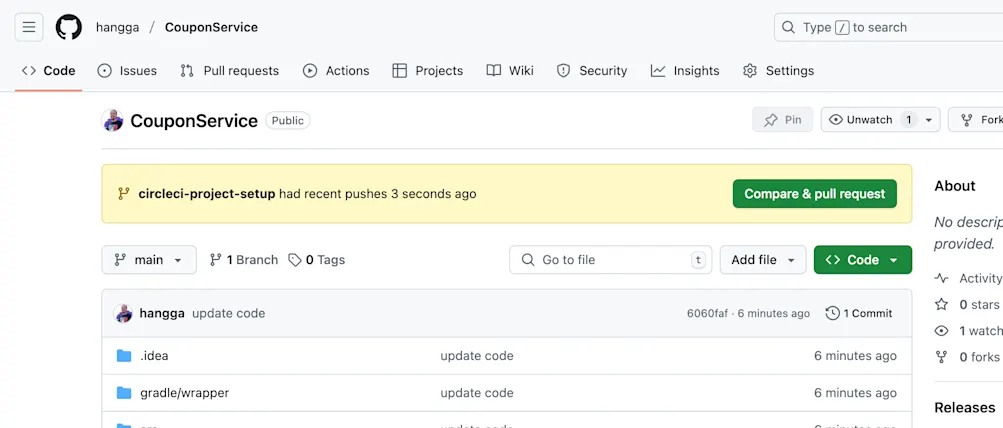This screenshot has height=428, width=1003.
Task: Open the Actions tab
Action: [336, 71]
